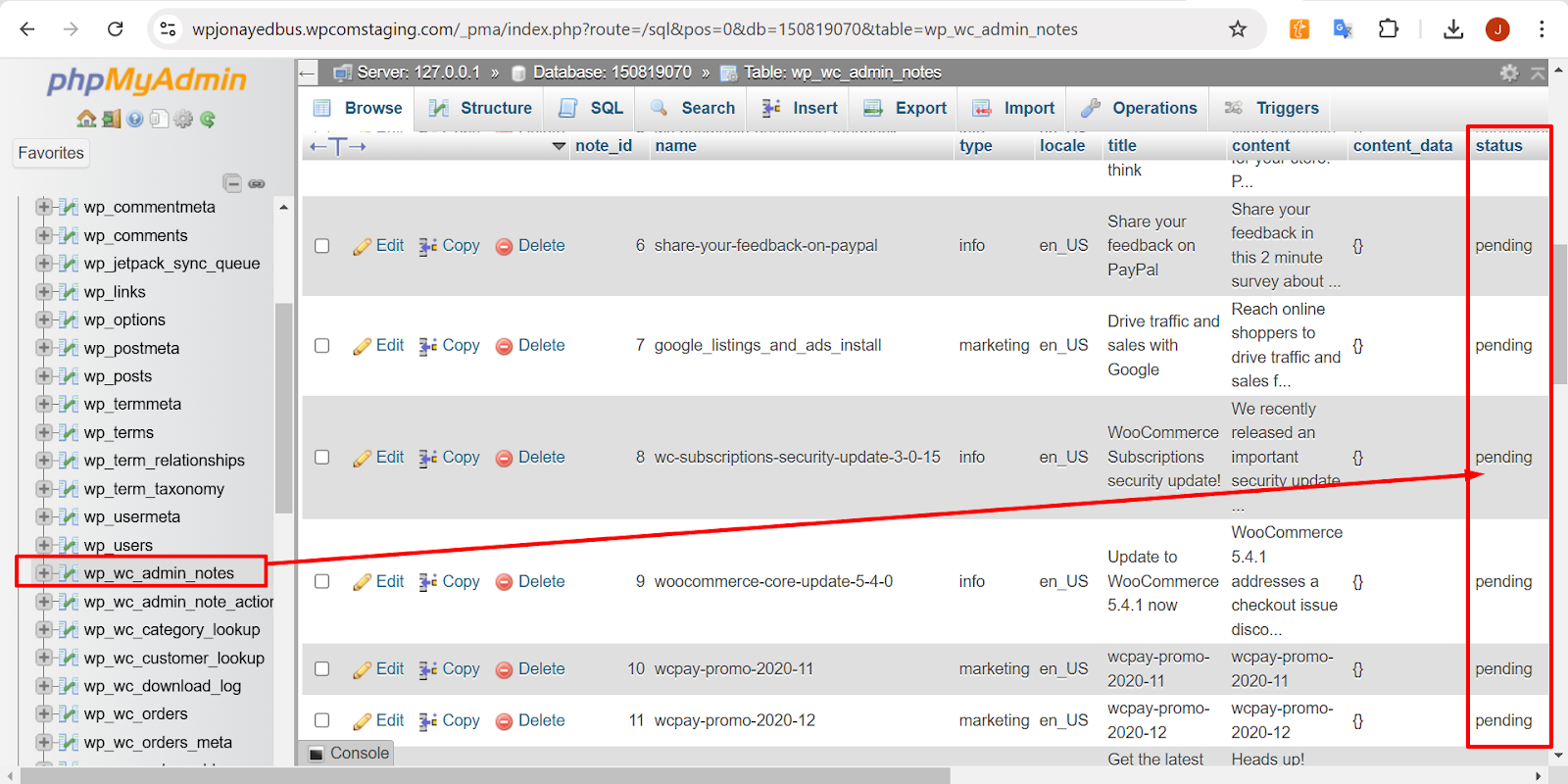Sort by status column header
The image size is (1568, 784).
pos(1498,146)
